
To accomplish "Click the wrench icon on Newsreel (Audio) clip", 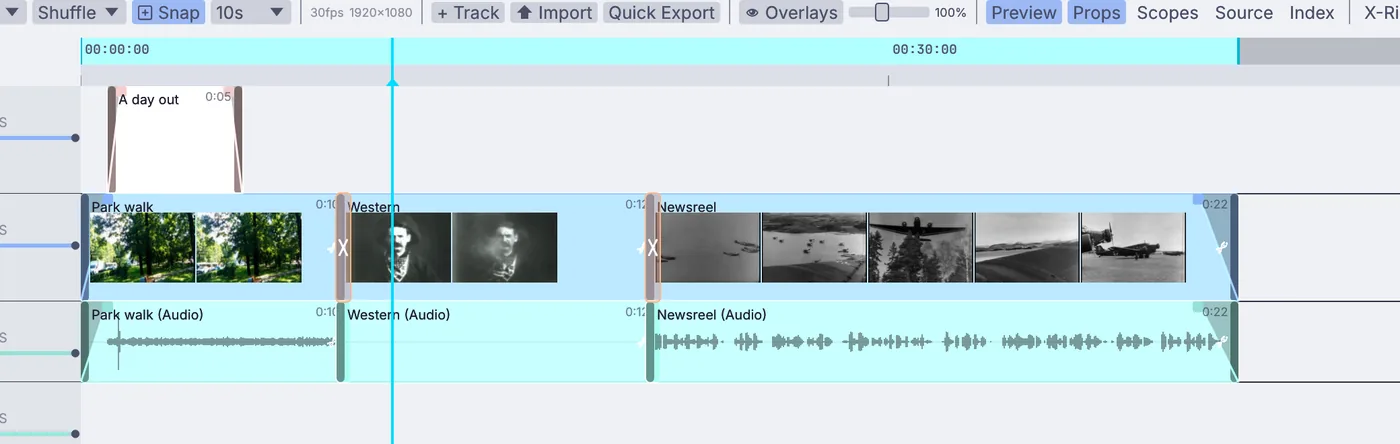I will point(1223,341).
